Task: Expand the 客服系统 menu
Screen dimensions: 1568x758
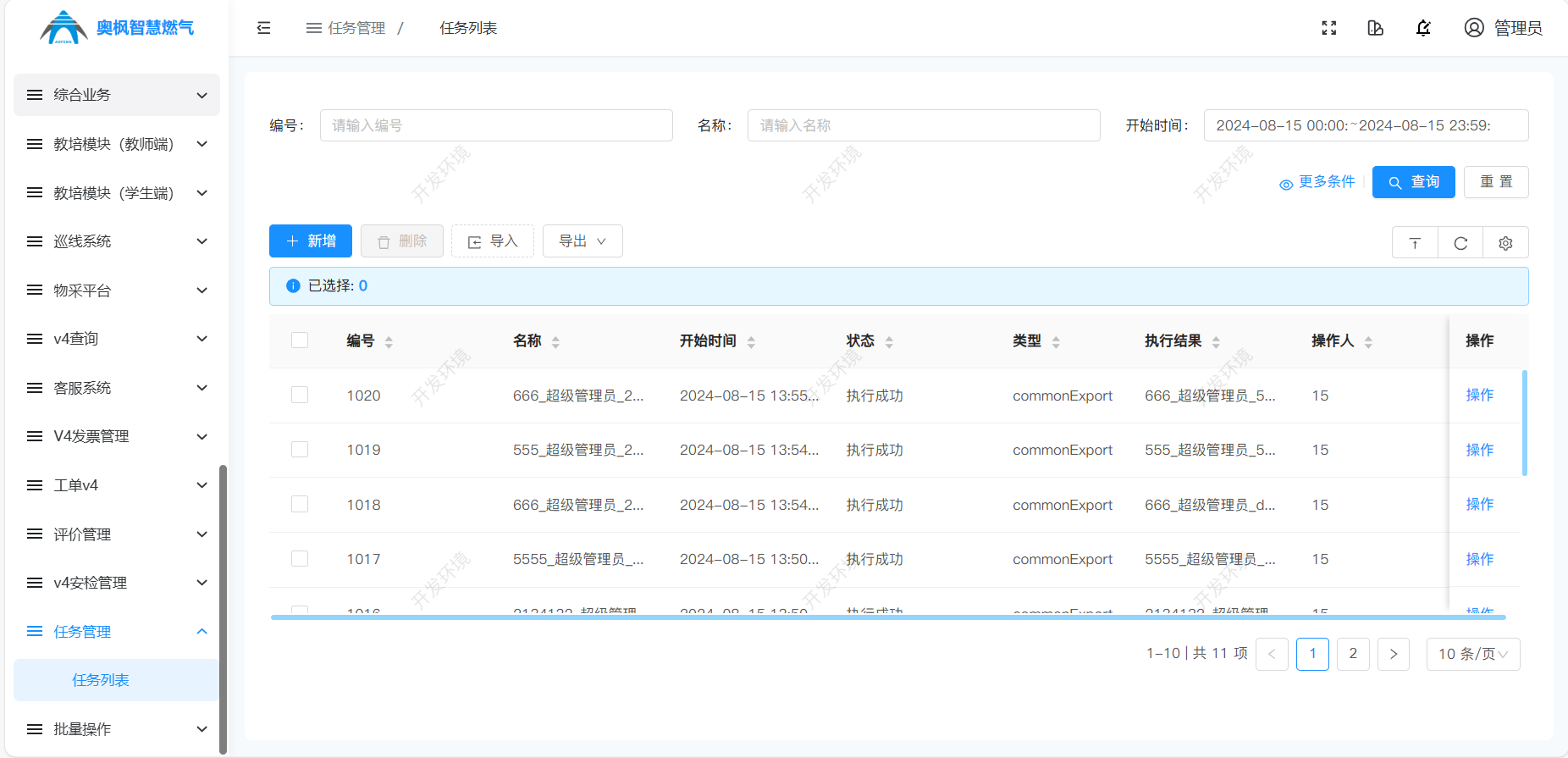Action: click(x=117, y=388)
